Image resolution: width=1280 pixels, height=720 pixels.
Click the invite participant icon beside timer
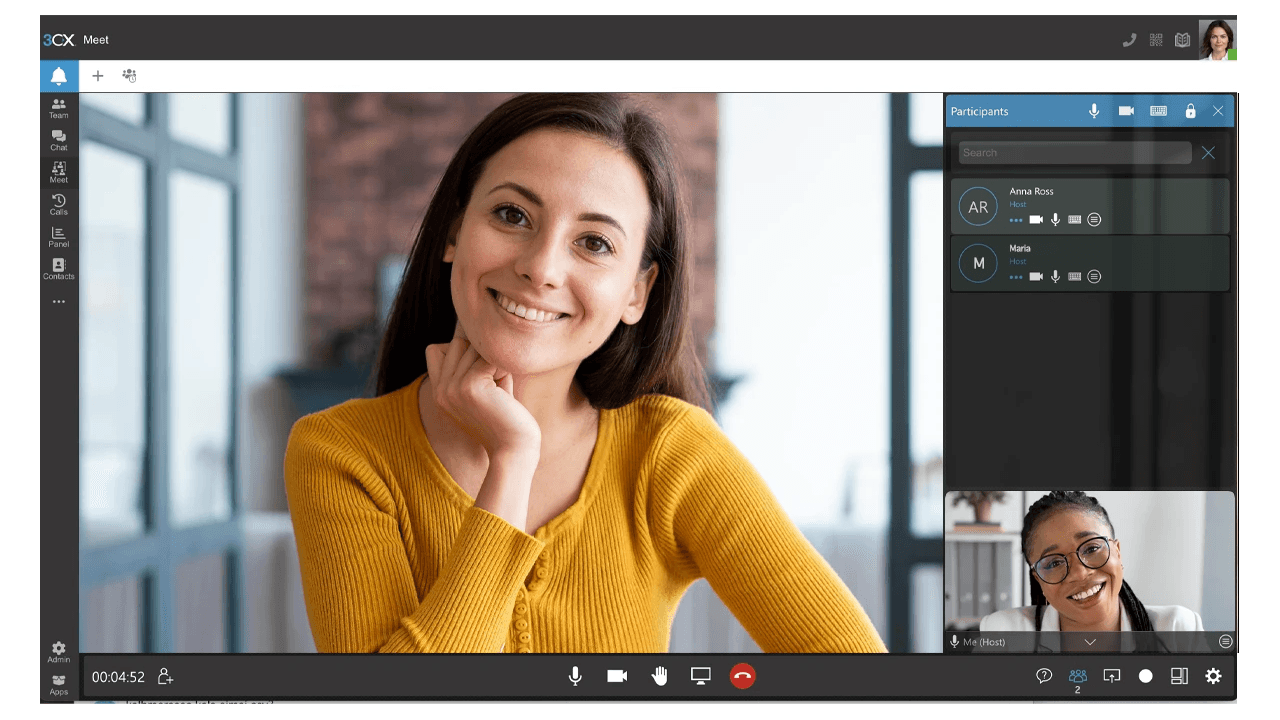click(x=166, y=677)
